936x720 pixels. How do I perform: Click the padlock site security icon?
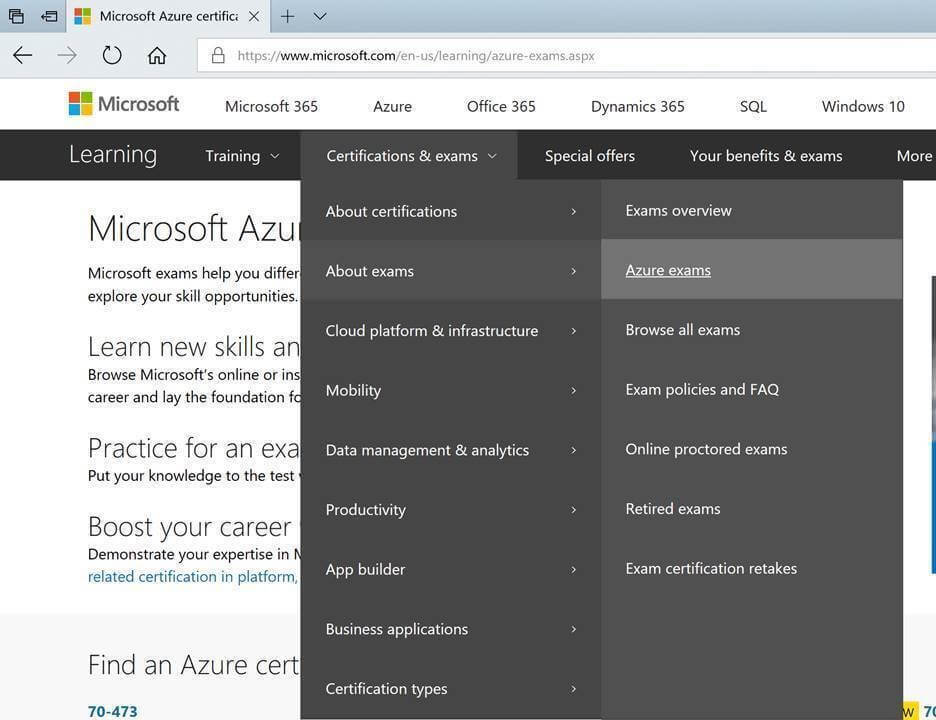(218, 56)
